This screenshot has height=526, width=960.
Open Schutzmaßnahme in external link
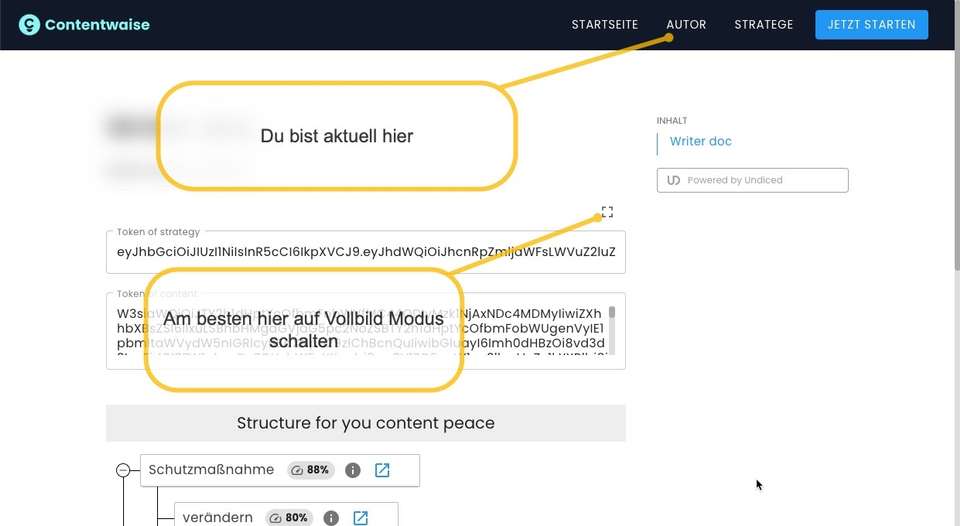pyautogui.click(x=382, y=470)
